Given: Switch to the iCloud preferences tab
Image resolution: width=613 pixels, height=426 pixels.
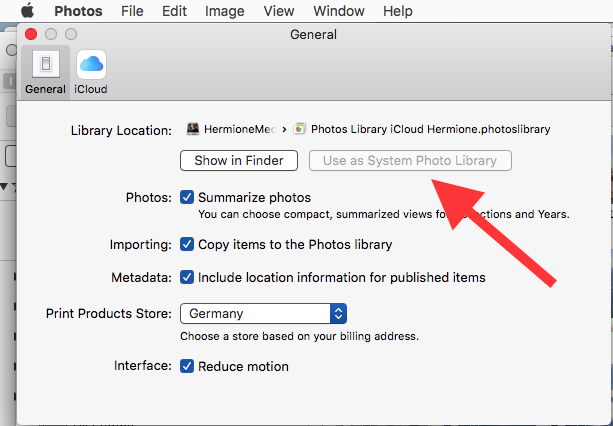Looking at the screenshot, I should 91,66.
